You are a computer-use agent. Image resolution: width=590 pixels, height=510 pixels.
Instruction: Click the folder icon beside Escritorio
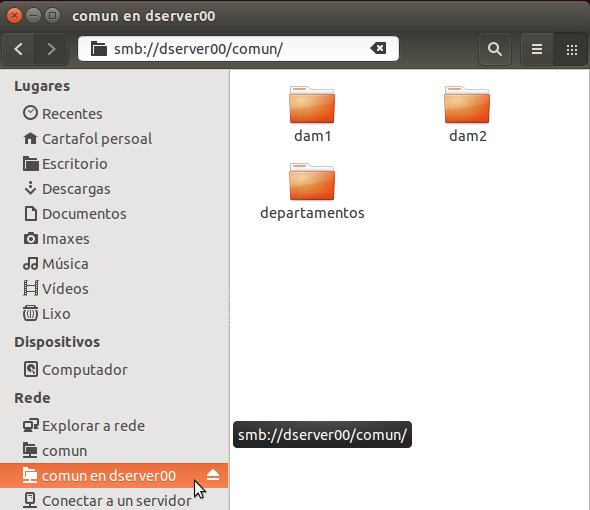click(x=30, y=163)
